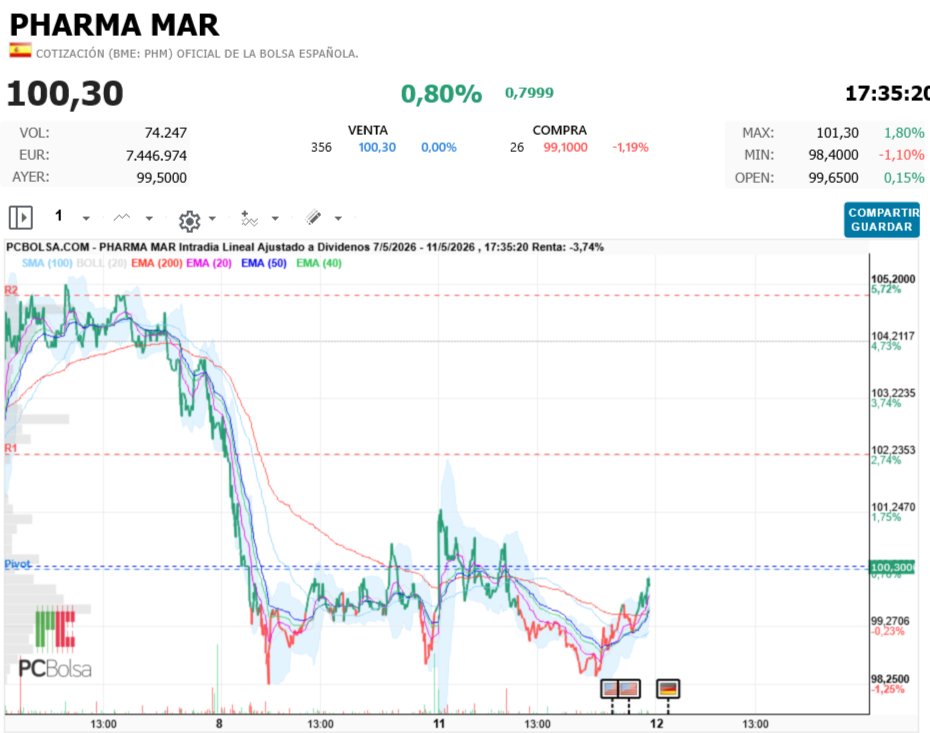930x733 pixels.
Task: Click the -1,10% MIN percentage
Action: click(x=901, y=155)
